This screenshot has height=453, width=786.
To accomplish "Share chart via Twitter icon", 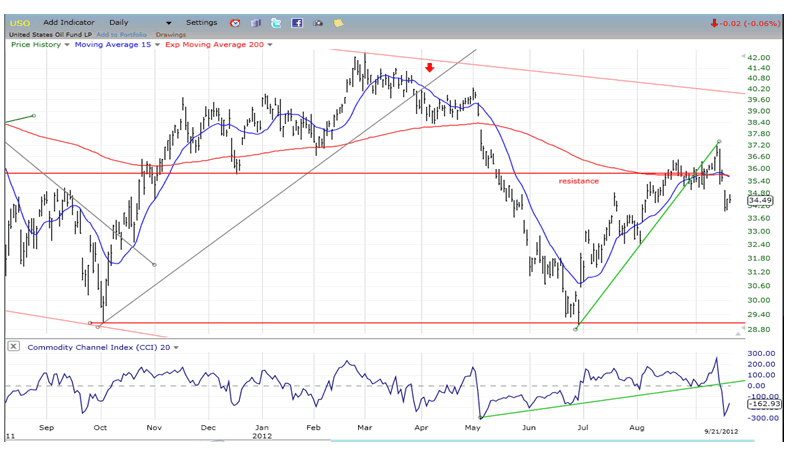I will click(276, 22).
